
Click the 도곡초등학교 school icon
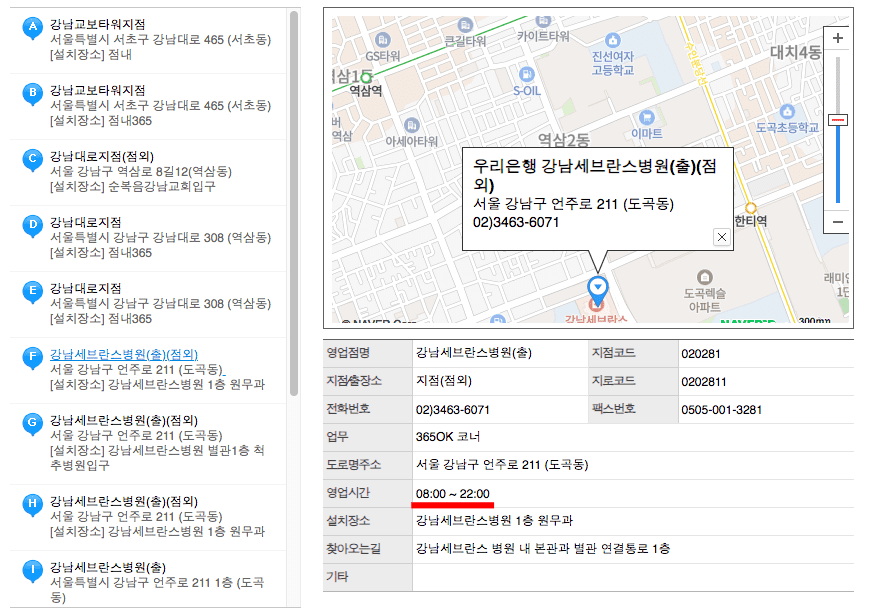tap(787, 111)
